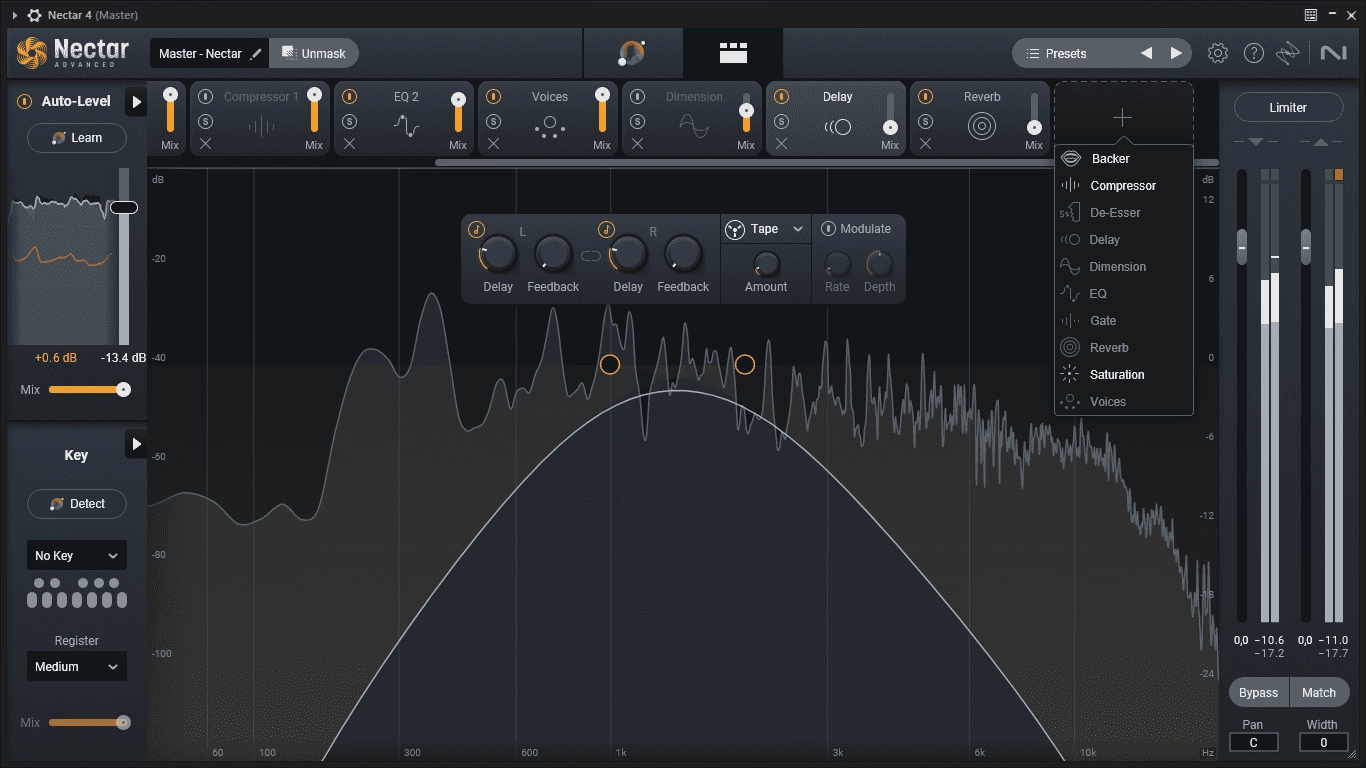Open the help question mark icon

(1253, 53)
